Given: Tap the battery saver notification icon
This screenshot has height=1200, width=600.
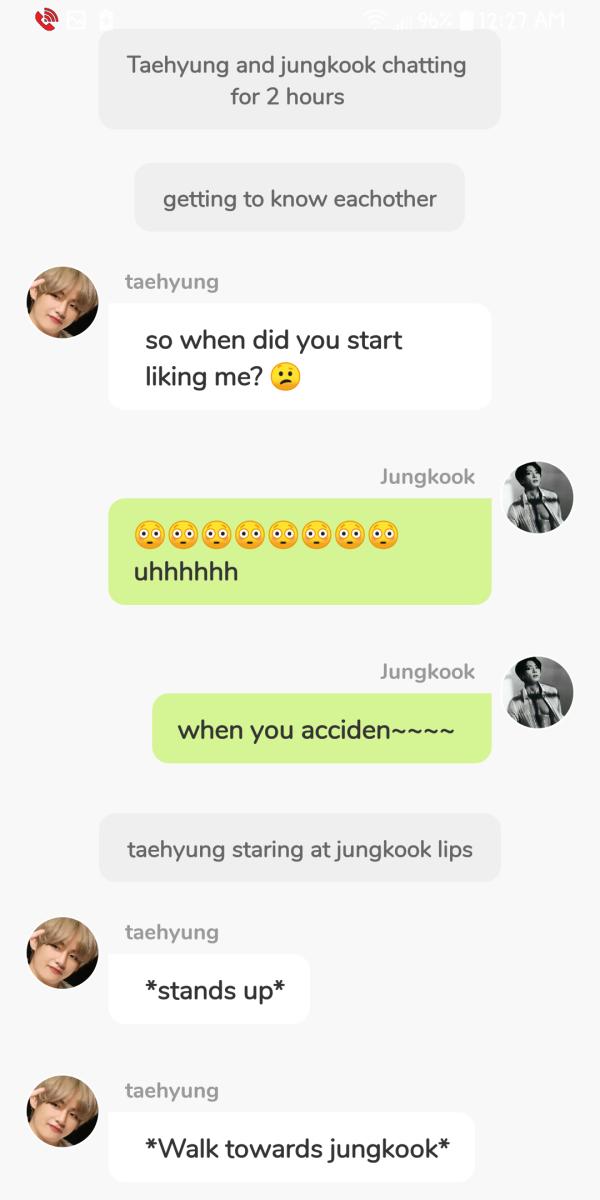Looking at the screenshot, I should pos(106,19).
